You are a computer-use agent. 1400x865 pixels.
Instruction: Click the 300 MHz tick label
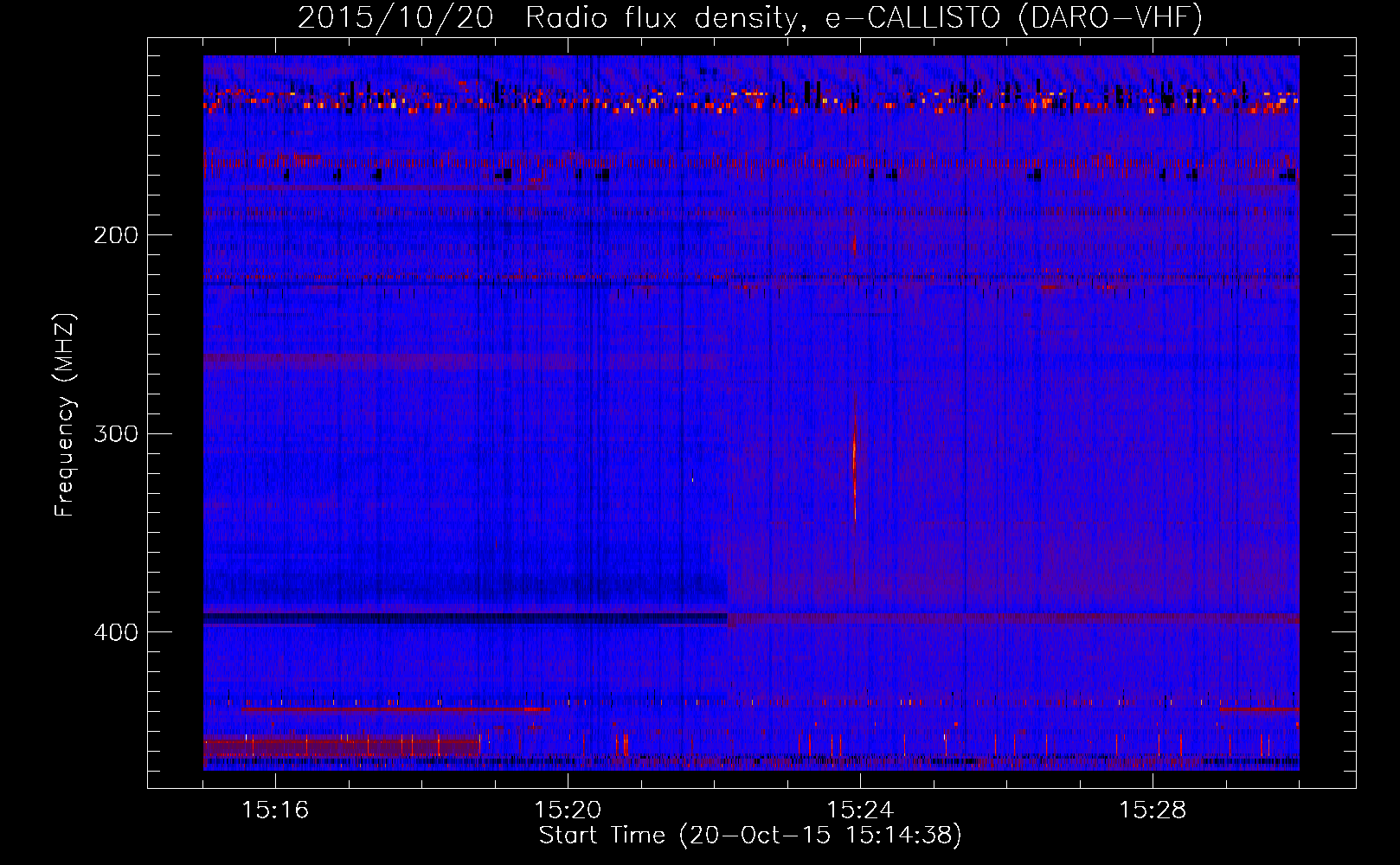click(116, 433)
